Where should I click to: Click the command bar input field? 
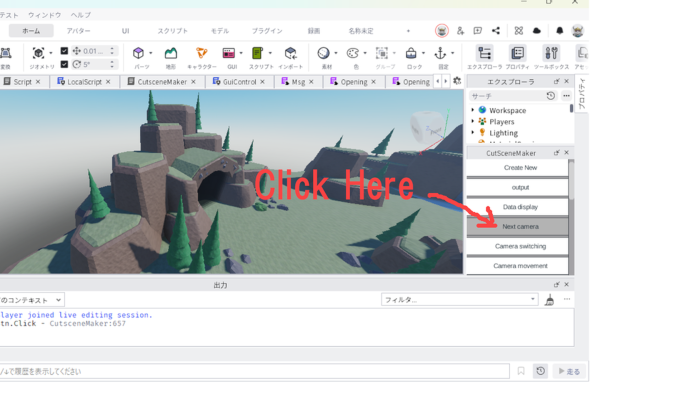click(254, 371)
